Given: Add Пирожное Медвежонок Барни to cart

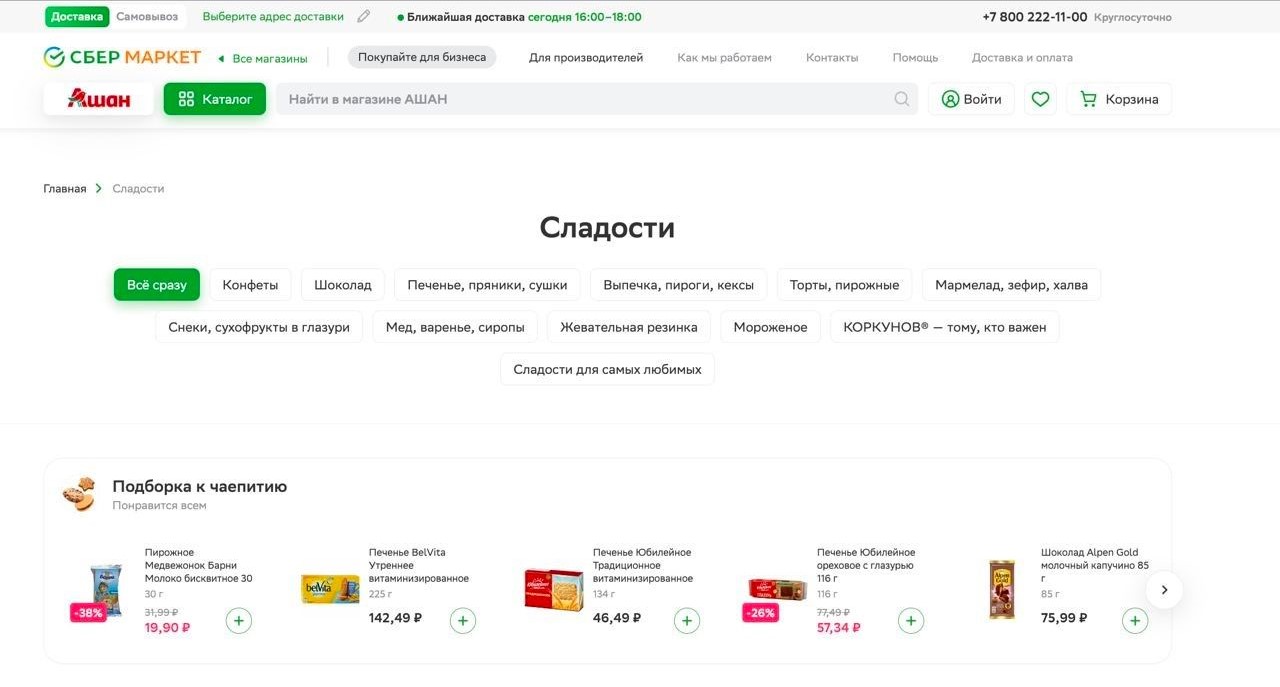Looking at the screenshot, I should 239,621.
